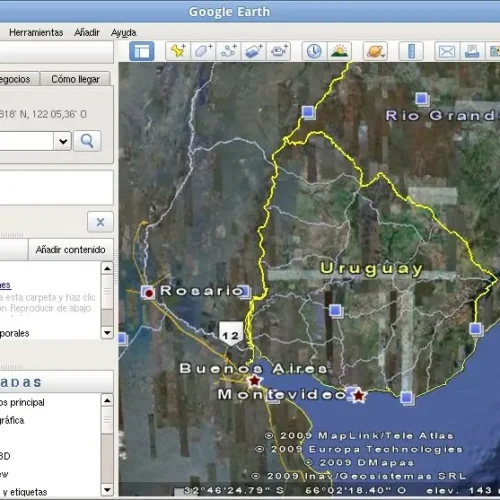500x500 pixels.
Task: Open the search box dropdown arrow
Action: pos(63,141)
